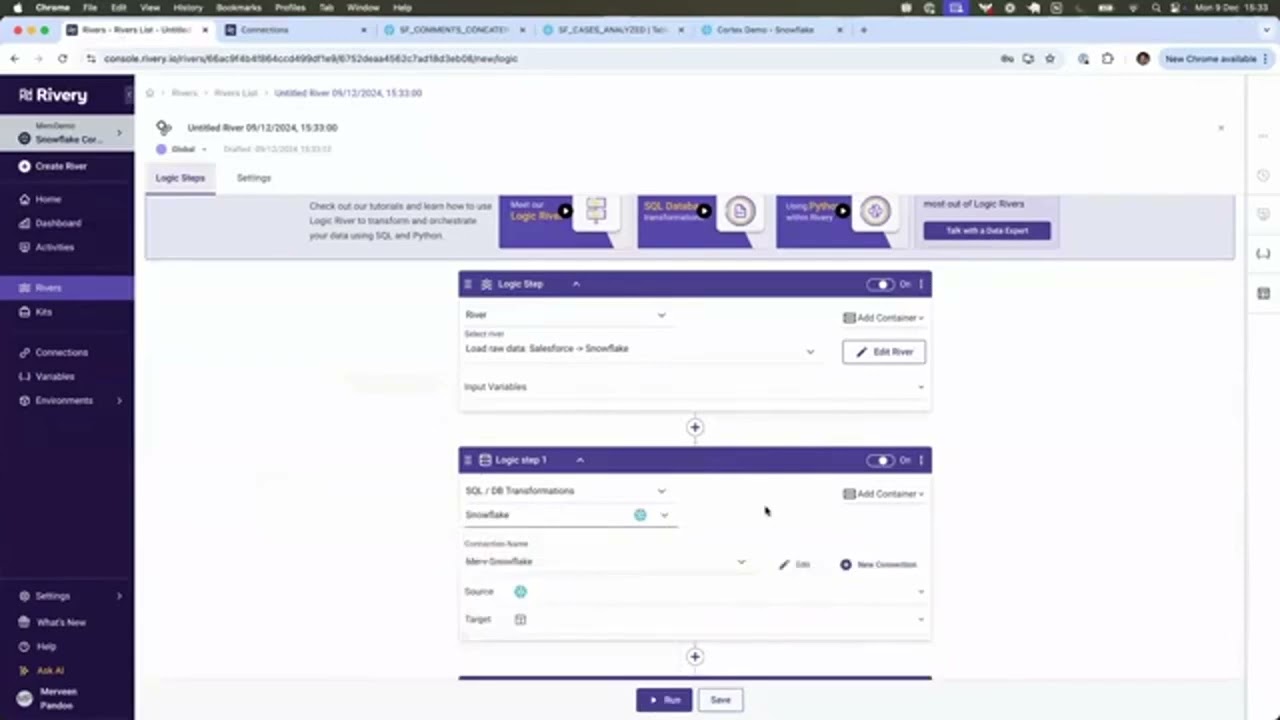This screenshot has height=720, width=1280.
Task: Play the Using Python within Rivery video
Action: [x=843, y=211]
